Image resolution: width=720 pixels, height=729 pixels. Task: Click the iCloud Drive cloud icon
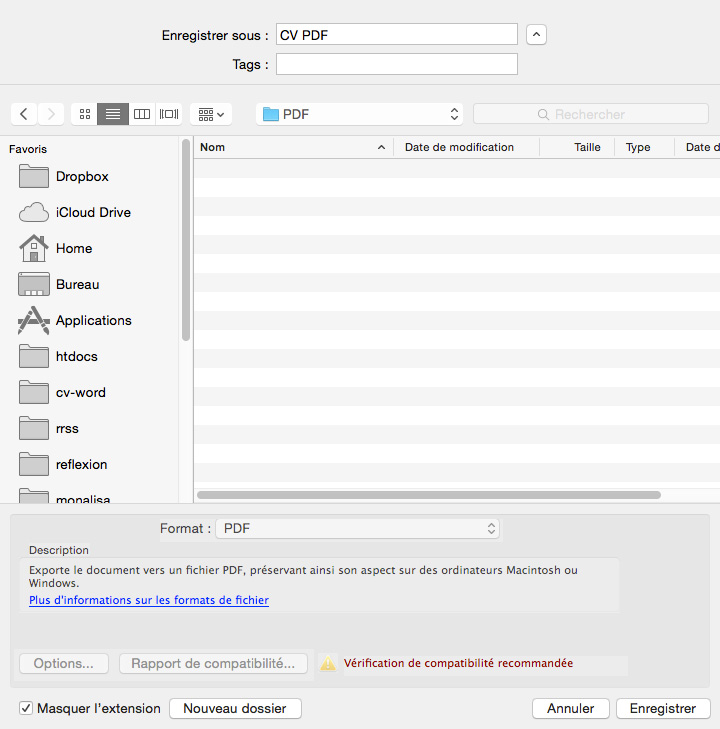tap(33, 212)
